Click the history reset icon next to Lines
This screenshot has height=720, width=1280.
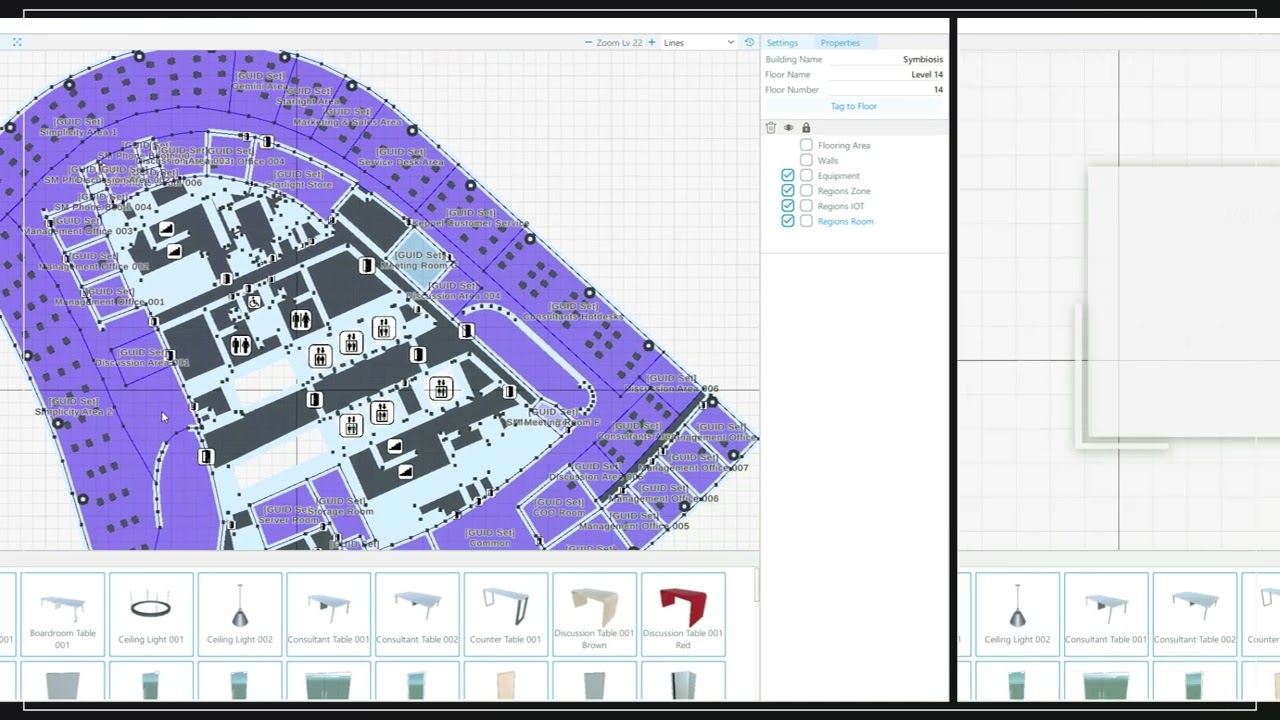point(749,43)
